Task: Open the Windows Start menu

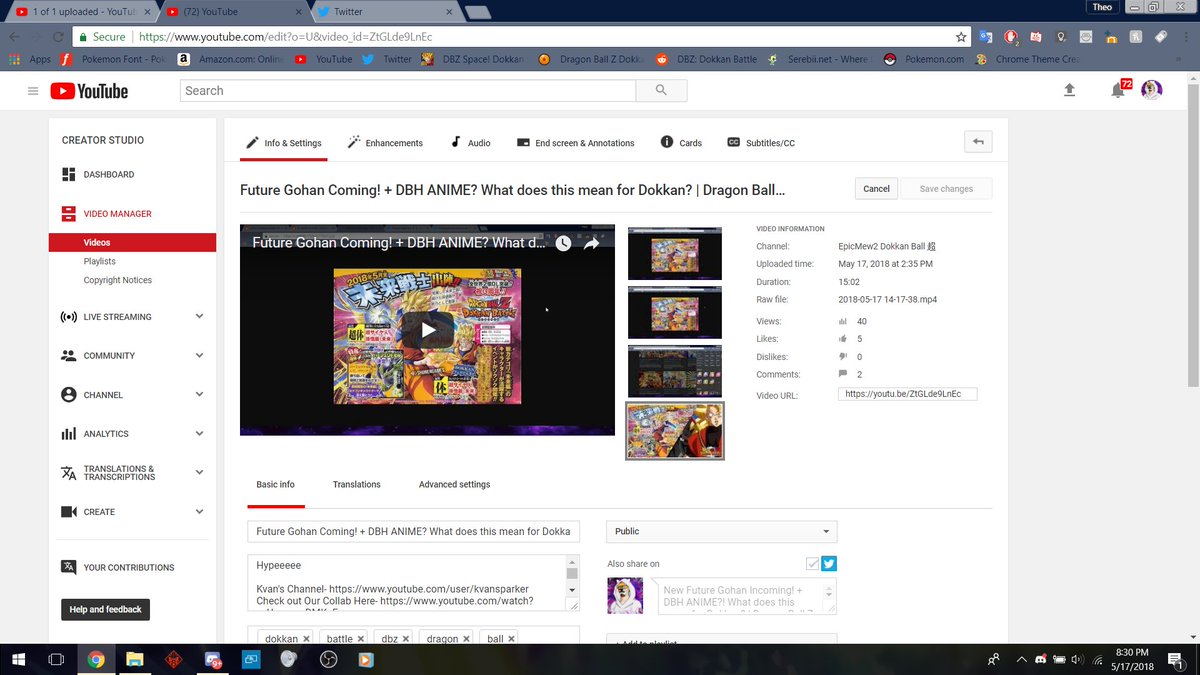Action: point(18,659)
